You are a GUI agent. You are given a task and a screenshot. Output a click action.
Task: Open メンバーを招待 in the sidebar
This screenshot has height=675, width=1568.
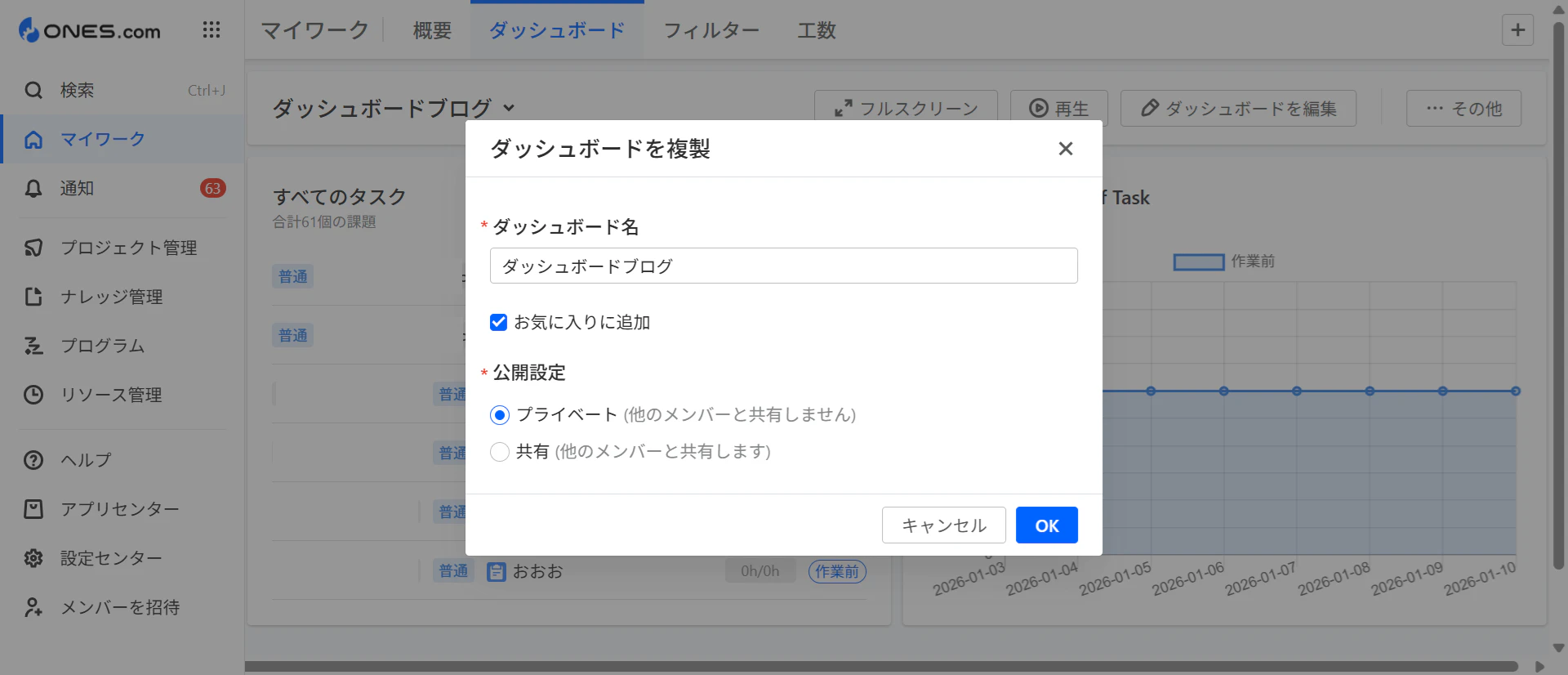point(122,607)
